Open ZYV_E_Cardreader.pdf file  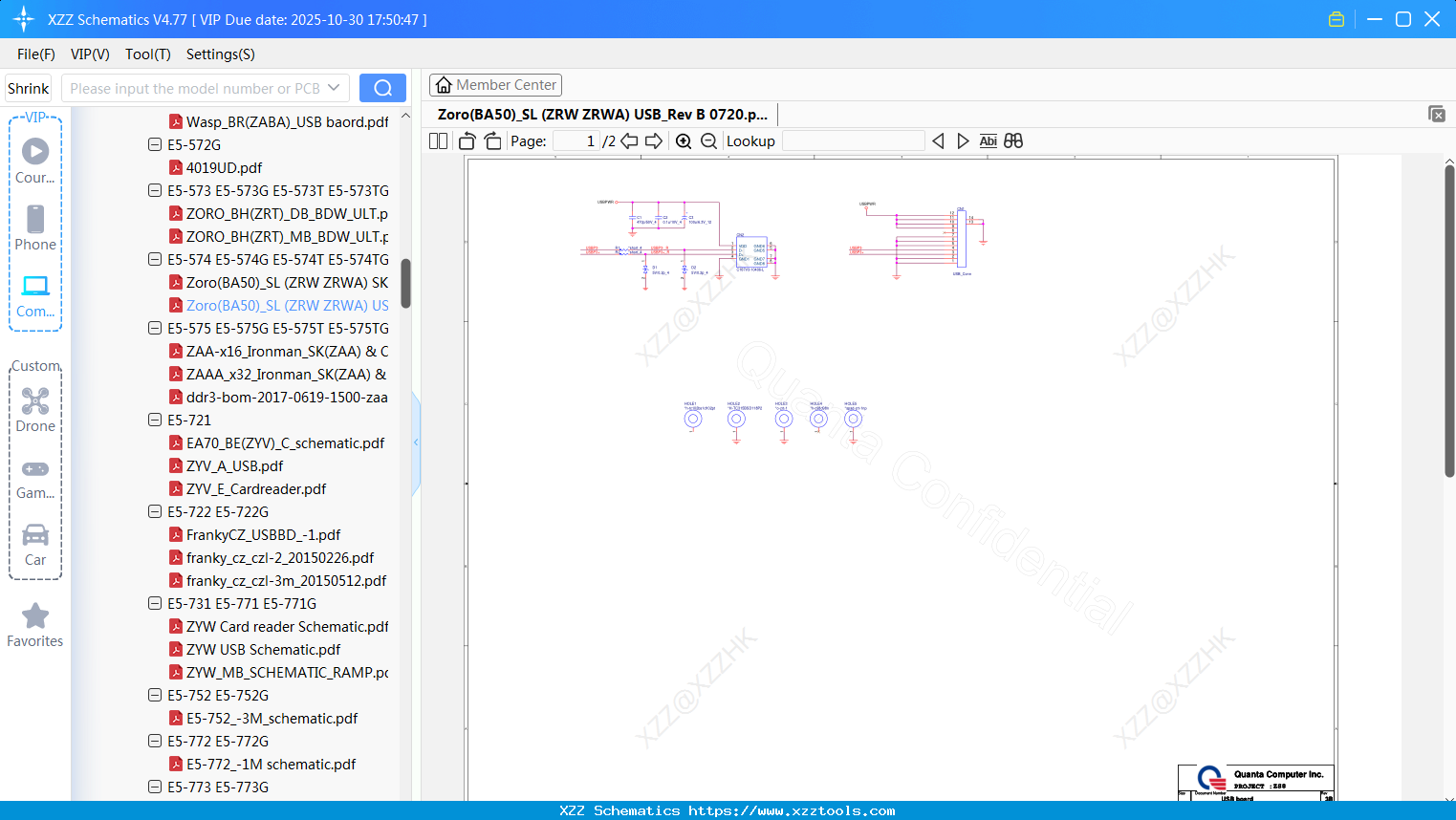point(248,488)
